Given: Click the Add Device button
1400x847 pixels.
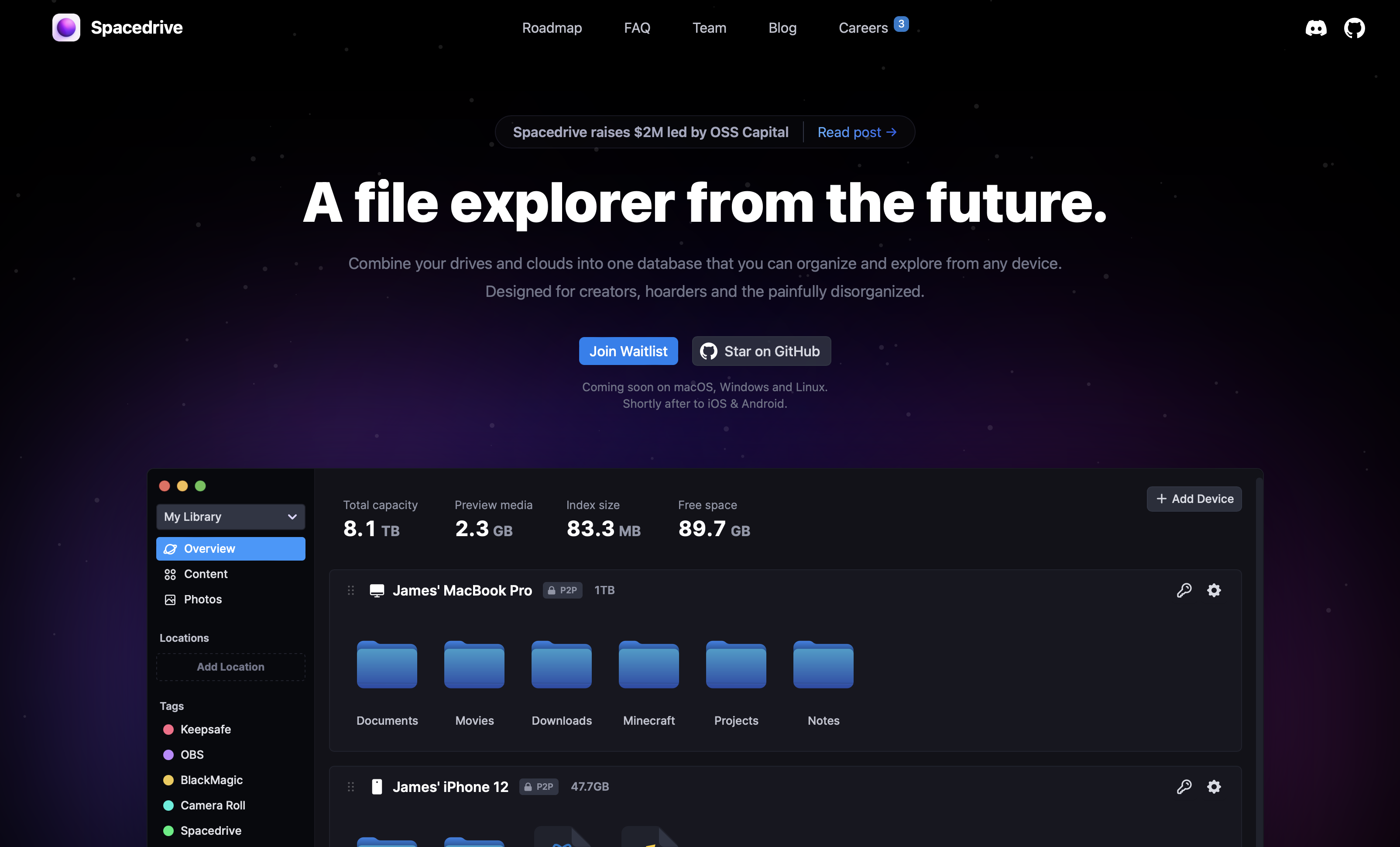Looking at the screenshot, I should tap(1194, 499).
